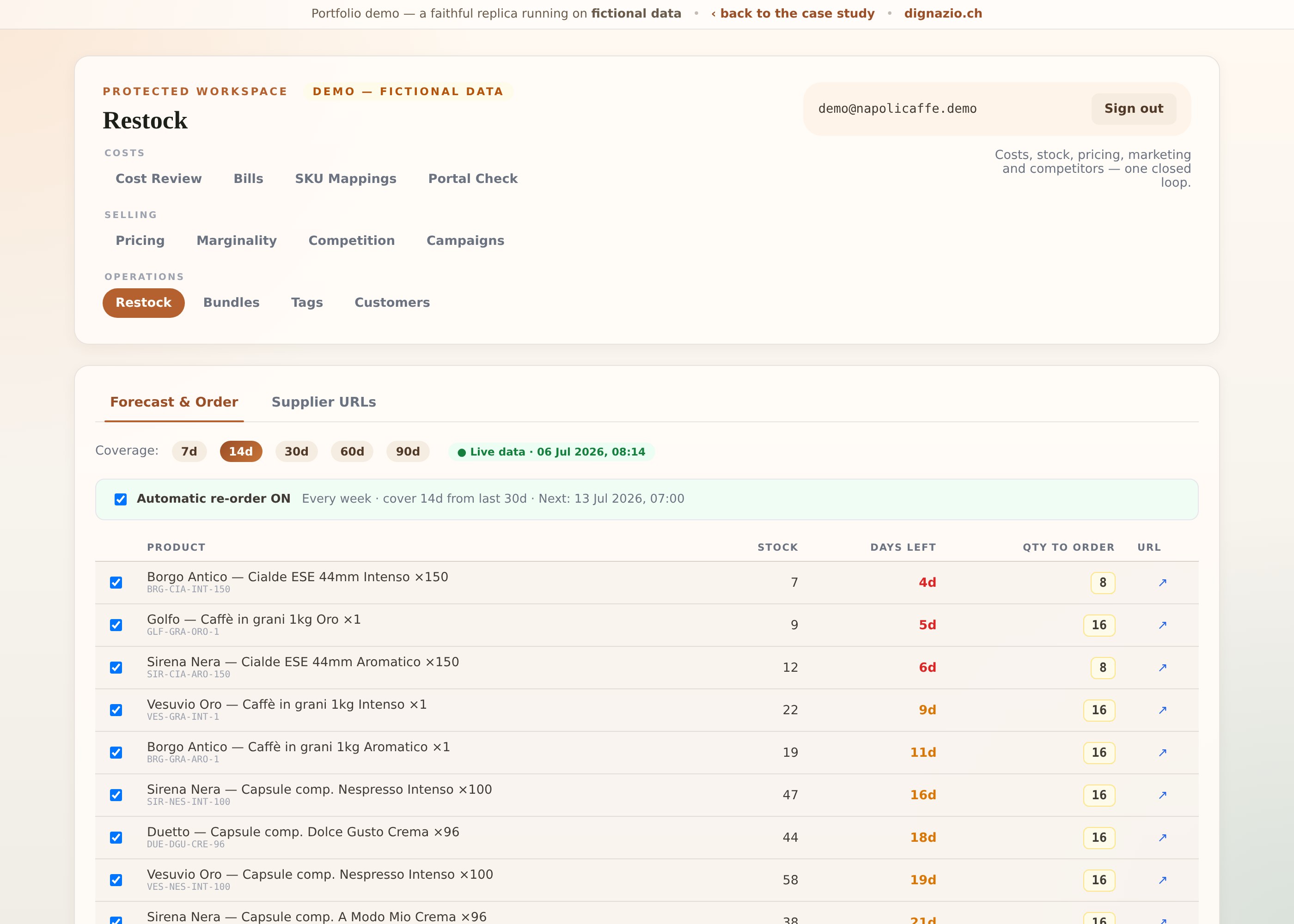Open URL arrow for Vesuvio Oro grani Intenso
This screenshot has width=1294, height=924.
1163,710
